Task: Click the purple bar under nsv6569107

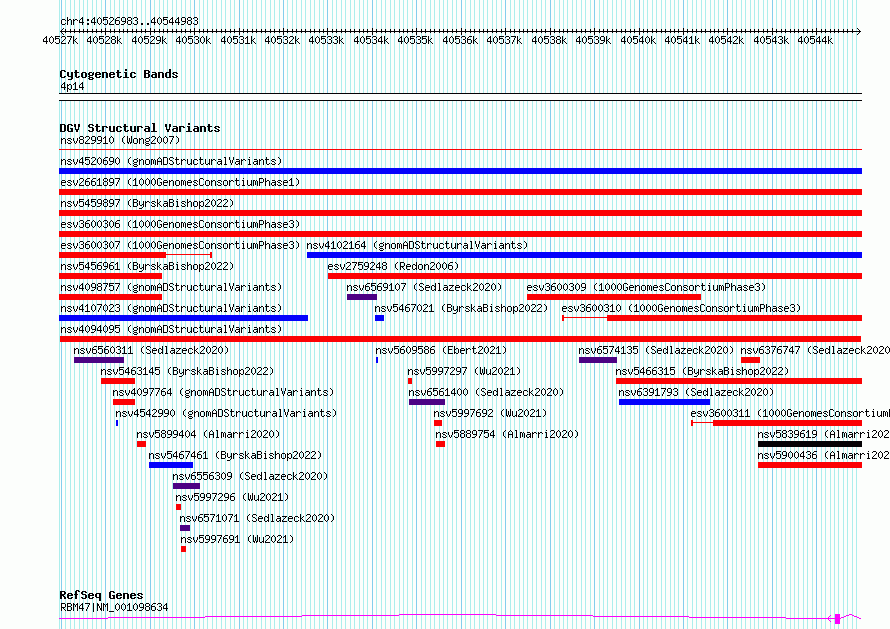Action: (x=362, y=297)
